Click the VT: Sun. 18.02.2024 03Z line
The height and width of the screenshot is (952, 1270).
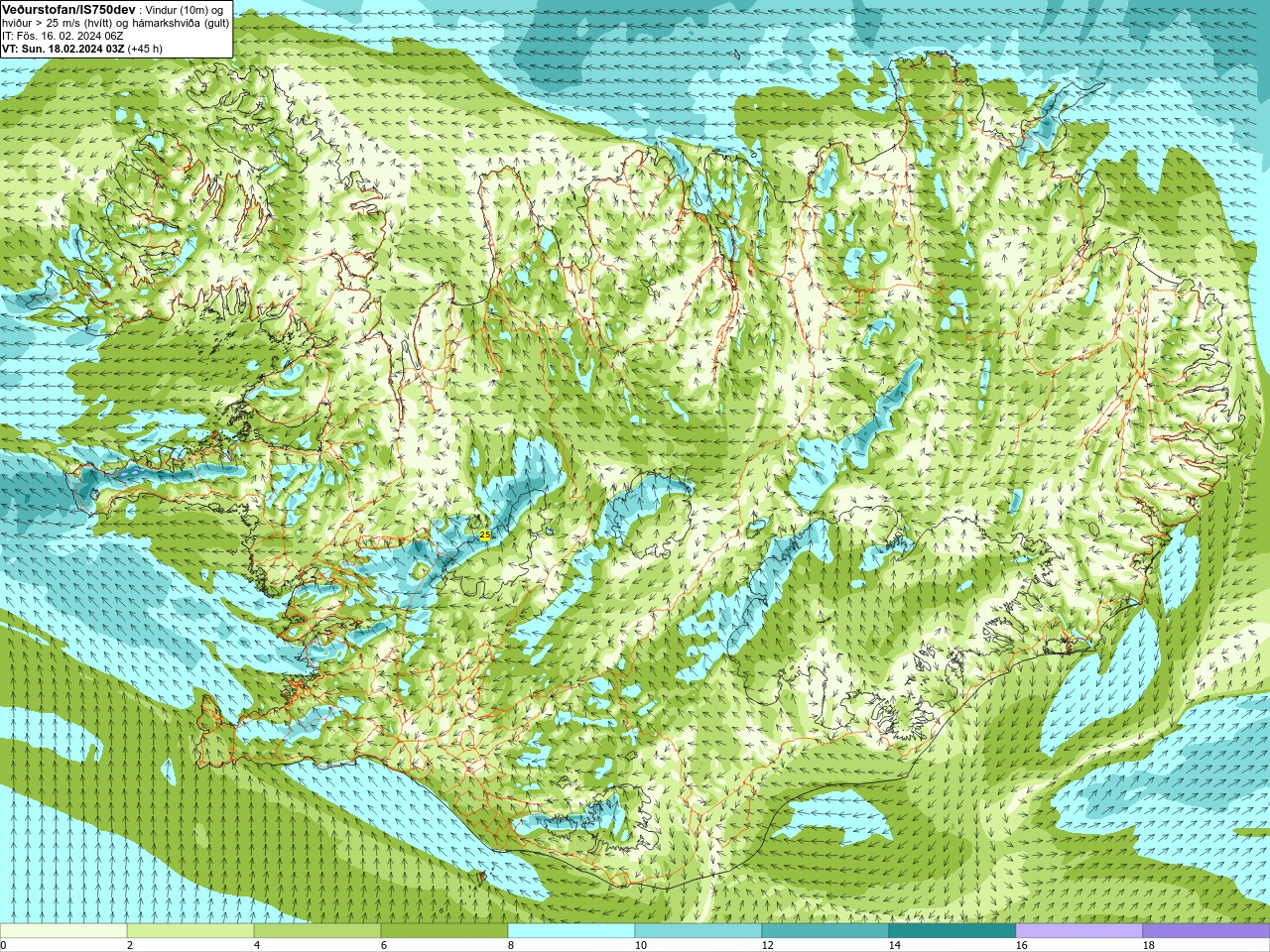click(x=63, y=49)
